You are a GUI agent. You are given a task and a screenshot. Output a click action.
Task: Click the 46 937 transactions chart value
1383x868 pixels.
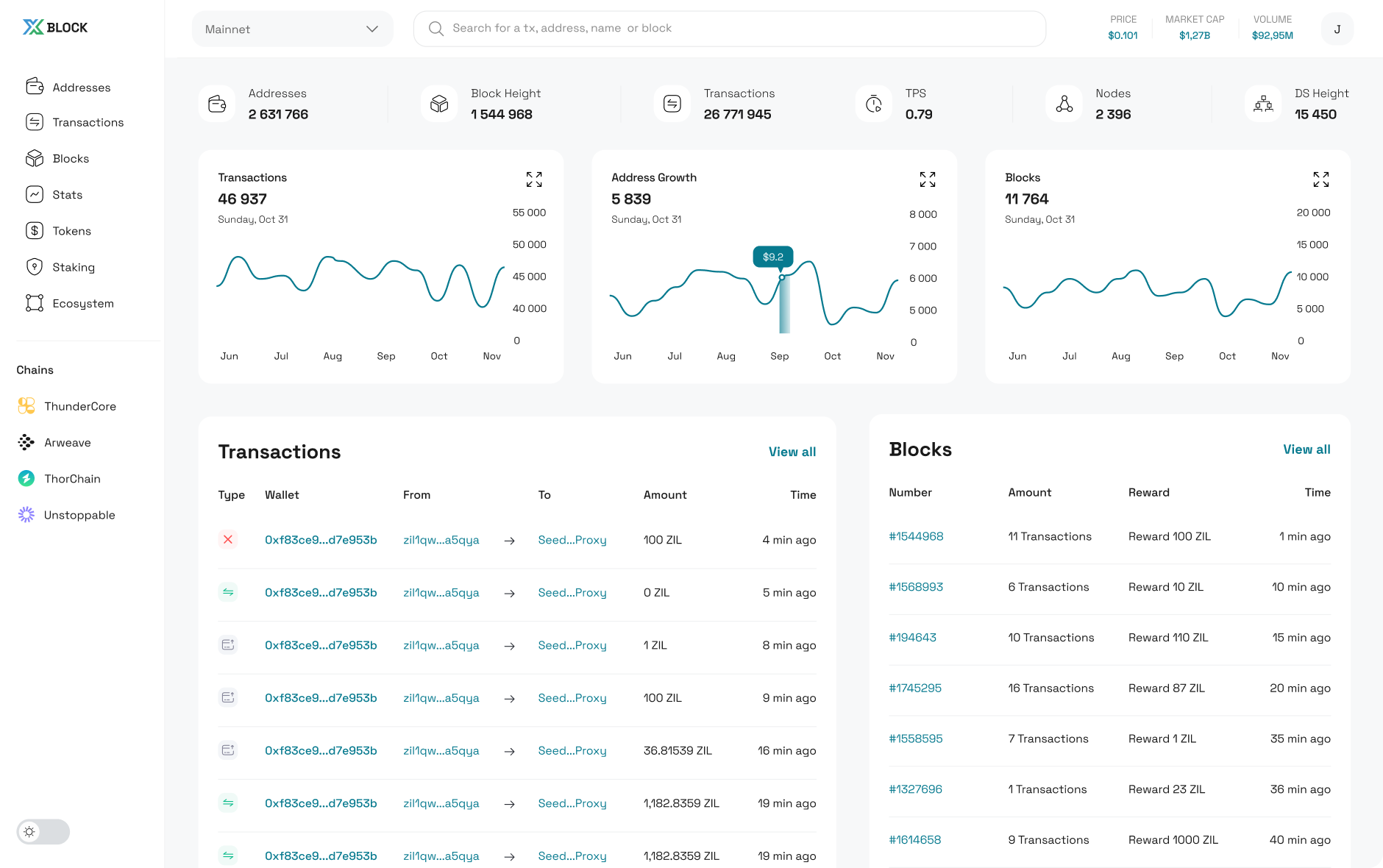pos(242,199)
